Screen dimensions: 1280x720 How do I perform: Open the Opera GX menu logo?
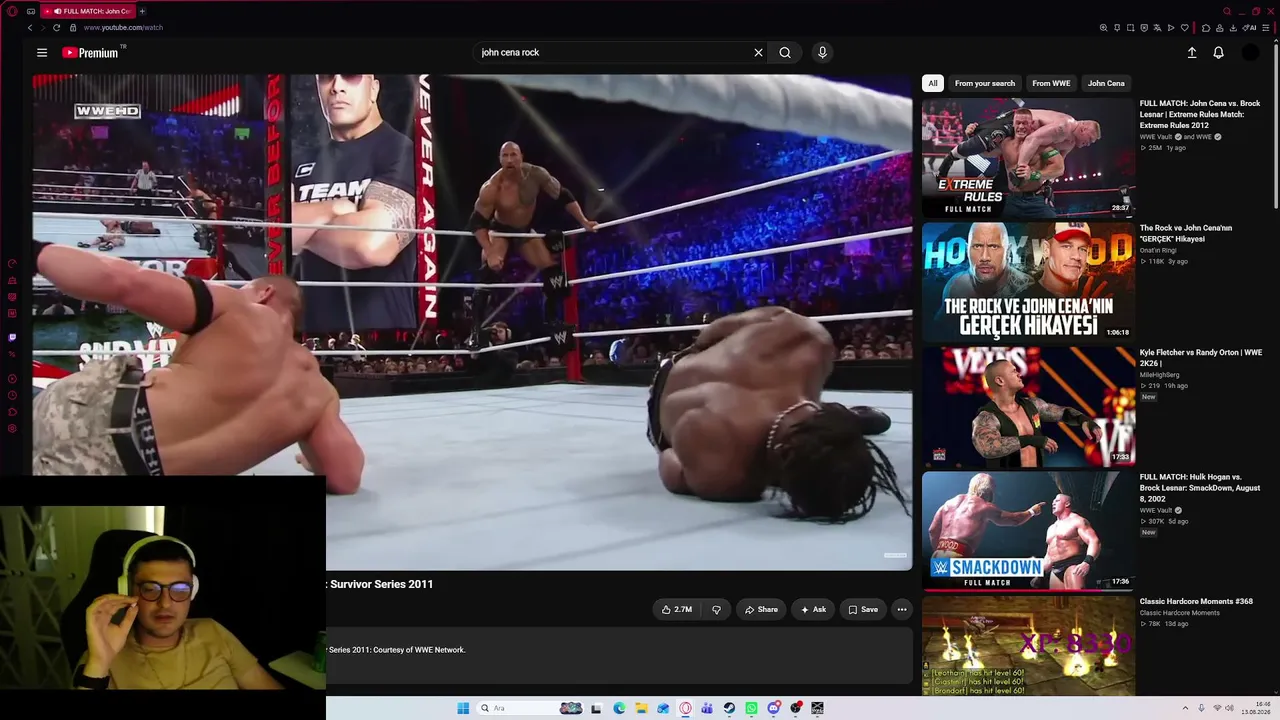coord(12,11)
